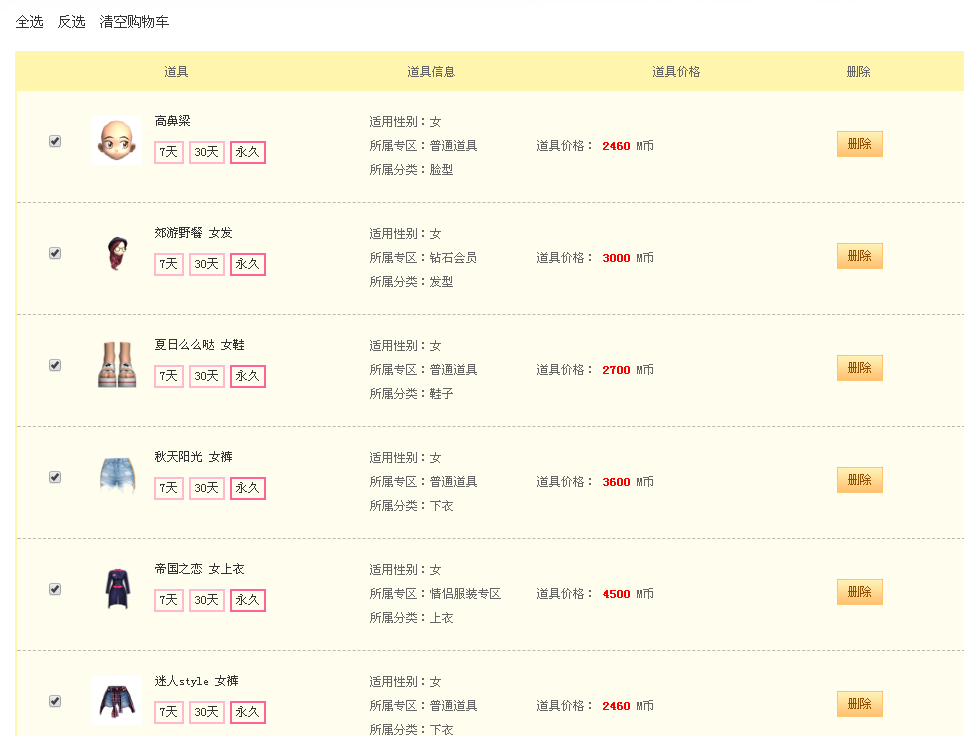Click the 秋天阳光 女裤 shorts image
Image resolution: width=964 pixels, height=736 pixels.
click(x=117, y=477)
